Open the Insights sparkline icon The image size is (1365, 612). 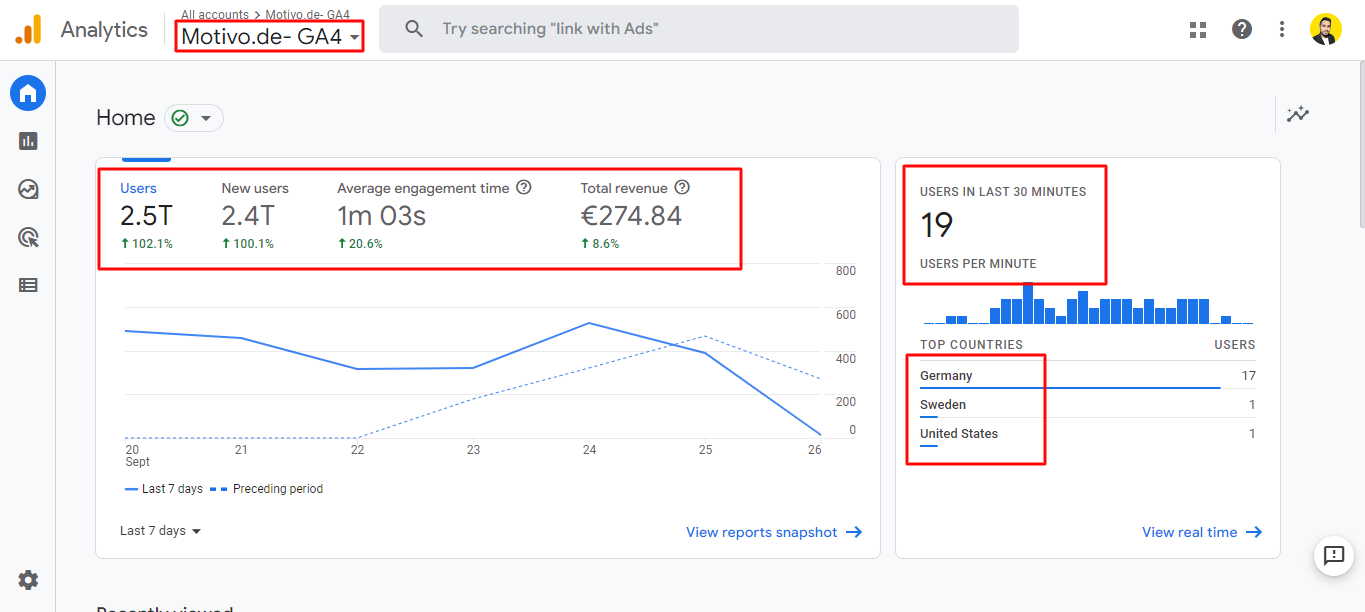point(1298,114)
